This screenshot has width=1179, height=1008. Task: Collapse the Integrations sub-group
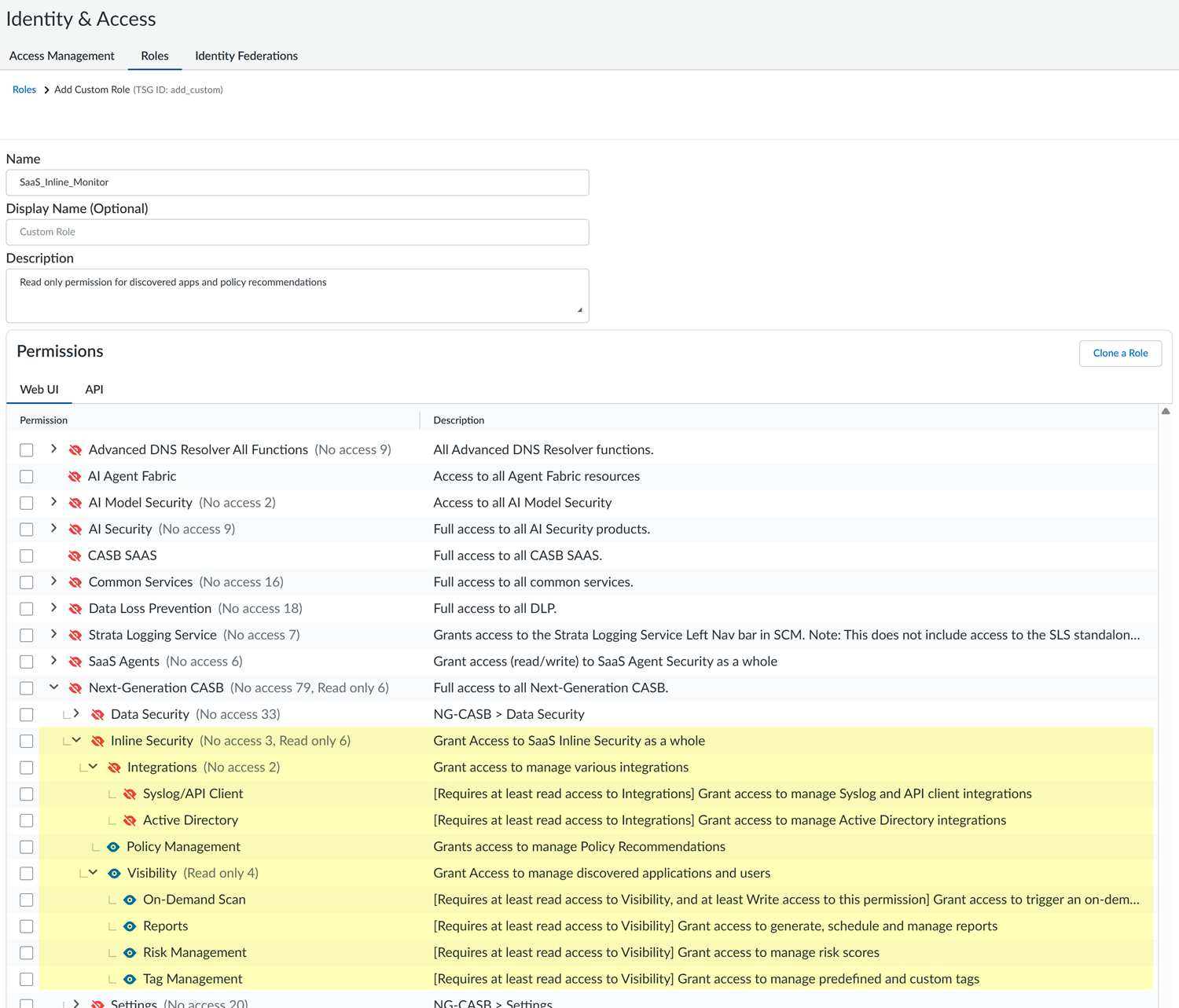point(93,767)
